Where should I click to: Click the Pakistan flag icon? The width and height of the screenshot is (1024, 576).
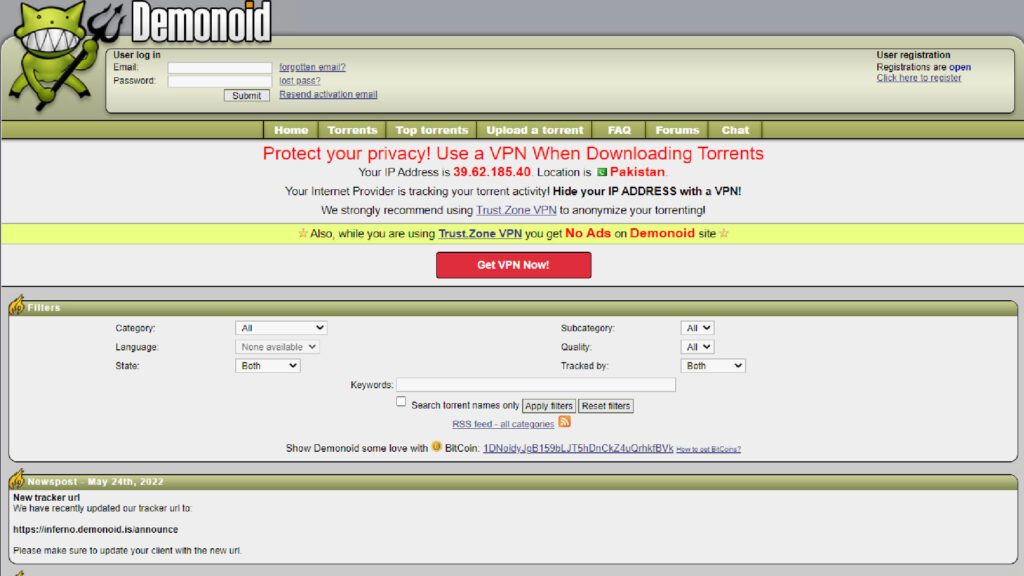pos(601,172)
